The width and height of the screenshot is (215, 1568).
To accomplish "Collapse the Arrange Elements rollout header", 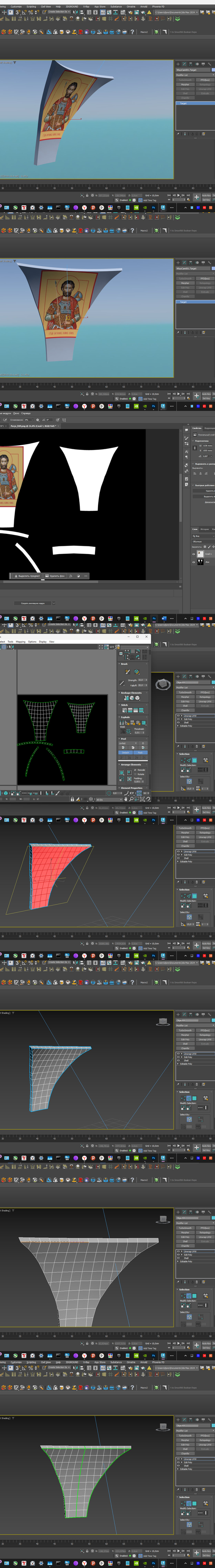I will pos(131,764).
